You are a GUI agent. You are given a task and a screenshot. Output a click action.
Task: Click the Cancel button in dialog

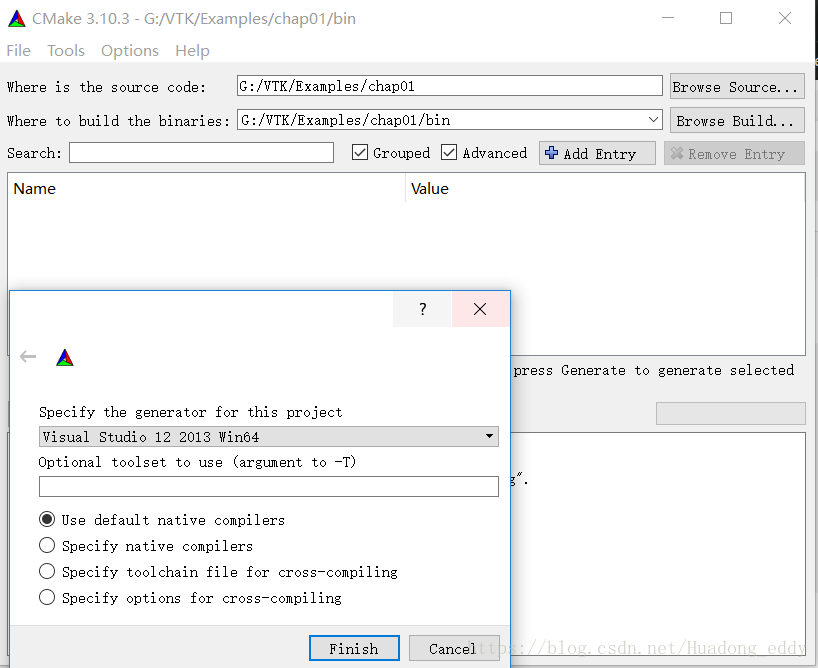[454, 648]
